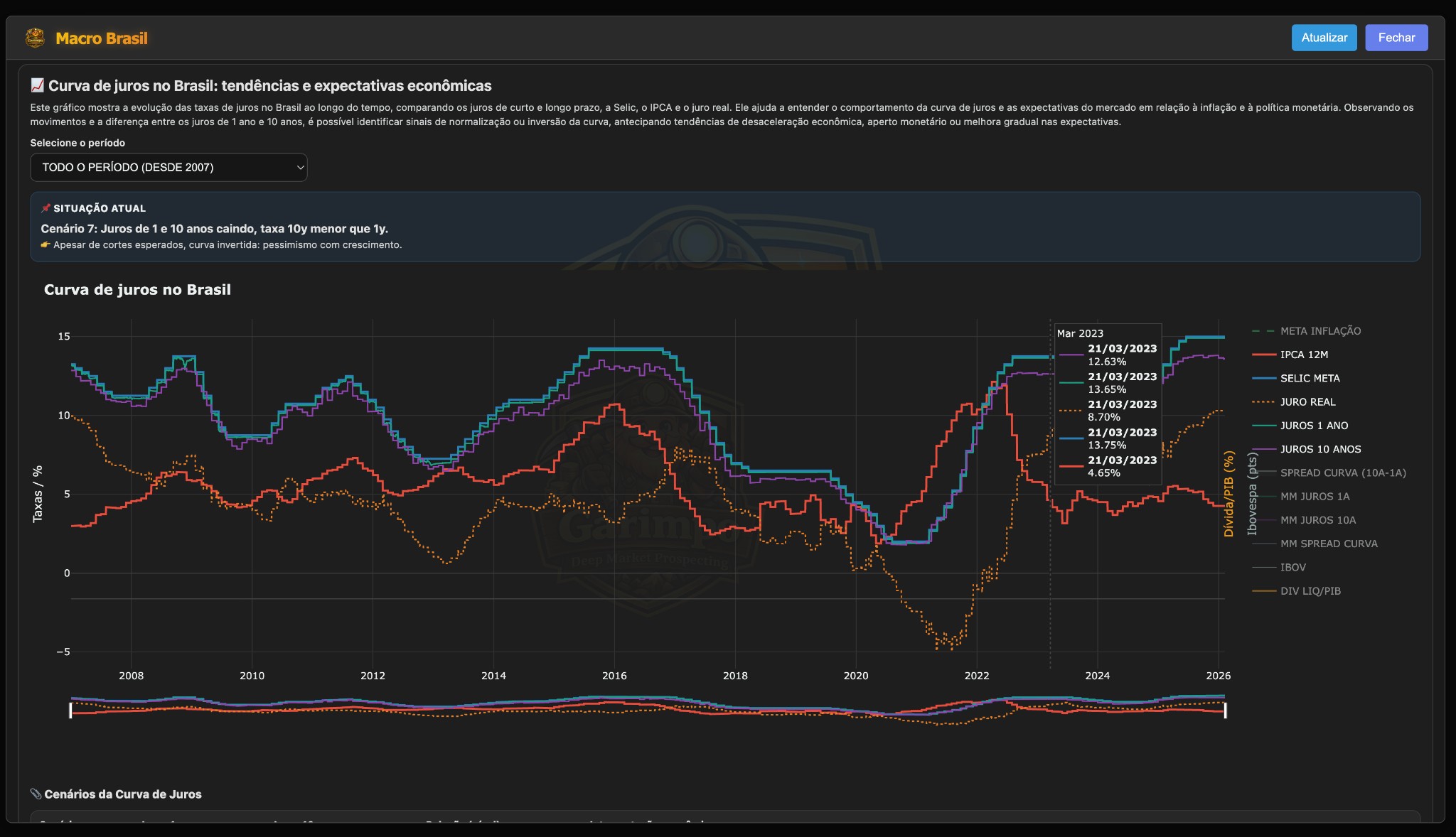Open the período selection dropdown

click(168, 168)
